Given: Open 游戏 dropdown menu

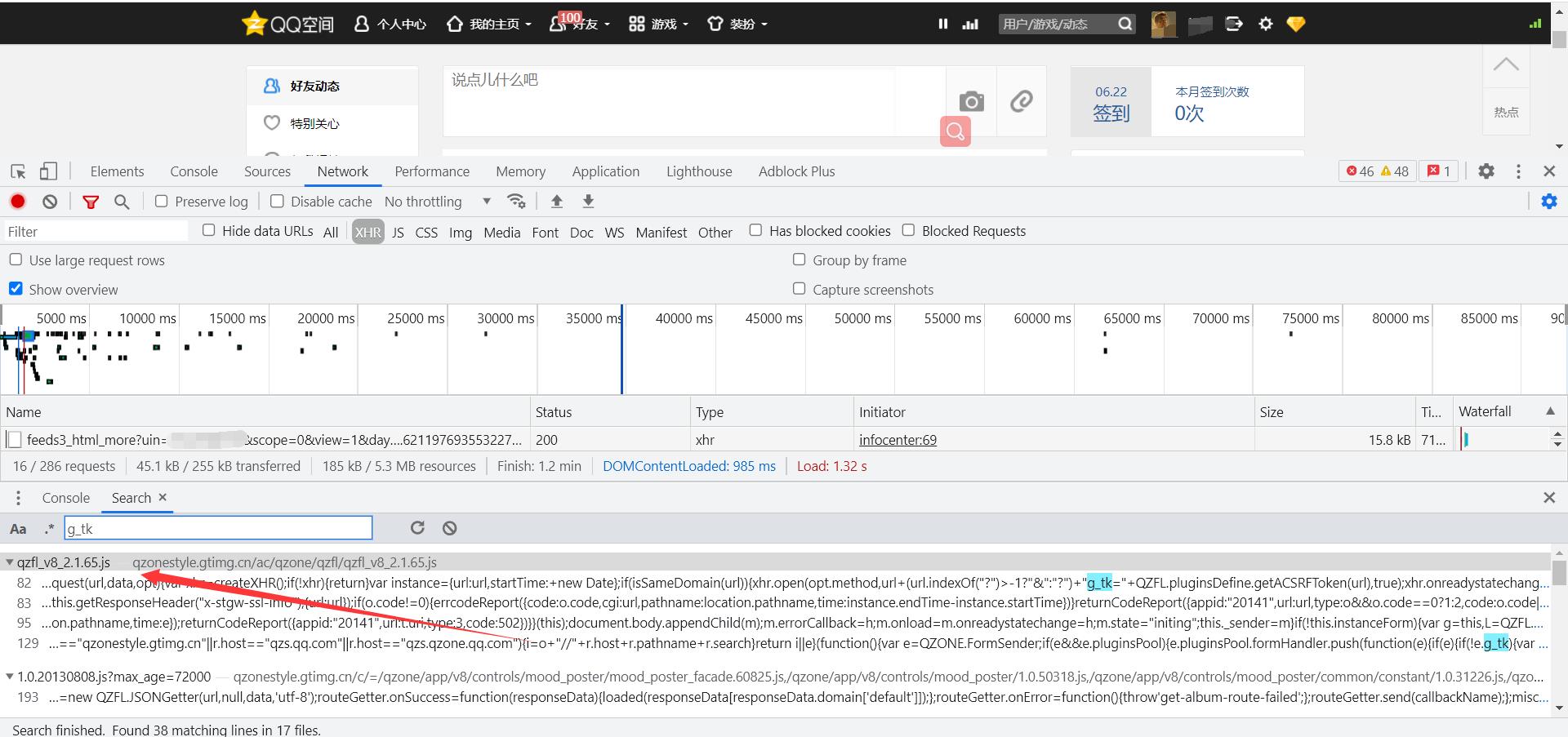Looking at the screenshot, I should pos(658,24).
